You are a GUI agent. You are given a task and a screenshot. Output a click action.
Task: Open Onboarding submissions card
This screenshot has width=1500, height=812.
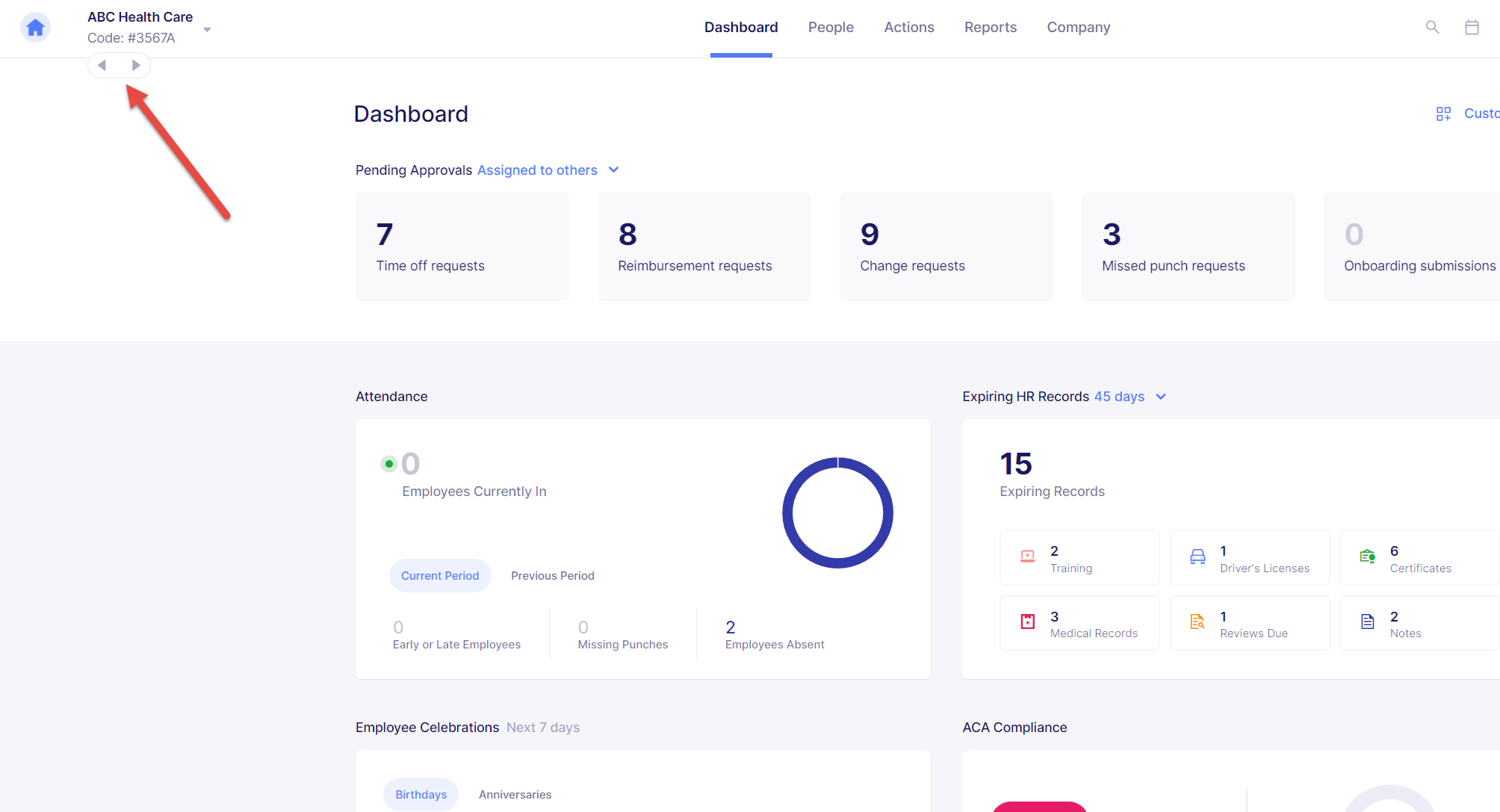[1412, 247]
